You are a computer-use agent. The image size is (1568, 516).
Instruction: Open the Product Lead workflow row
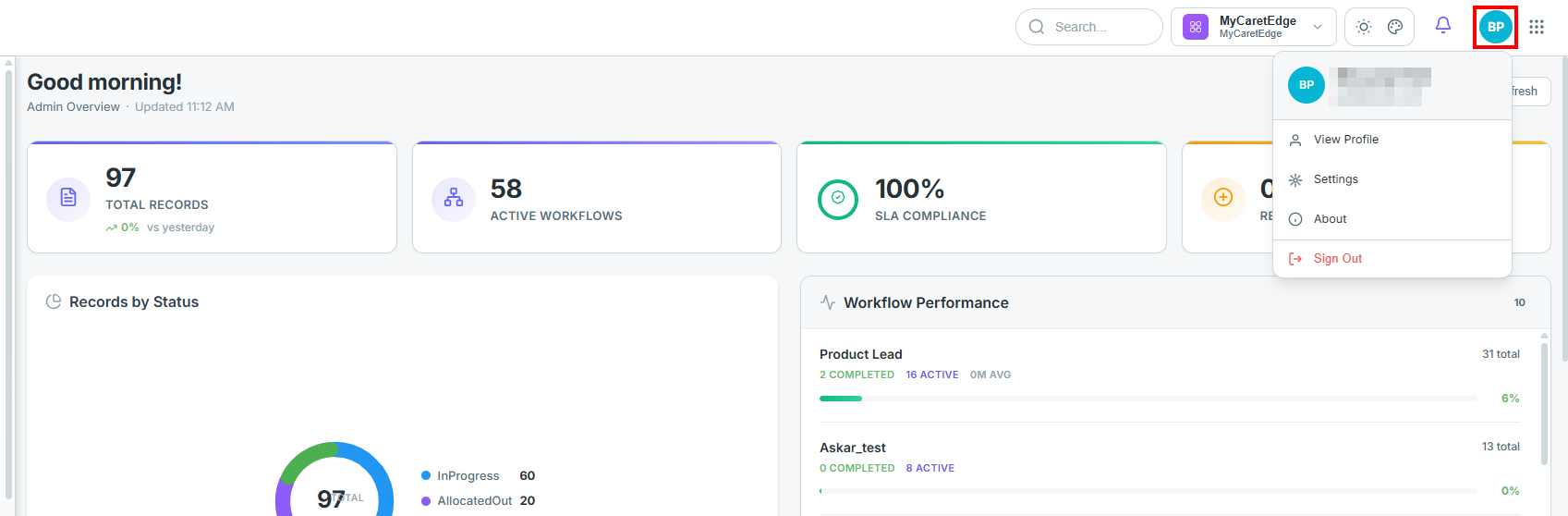[x=1170, y=376]
